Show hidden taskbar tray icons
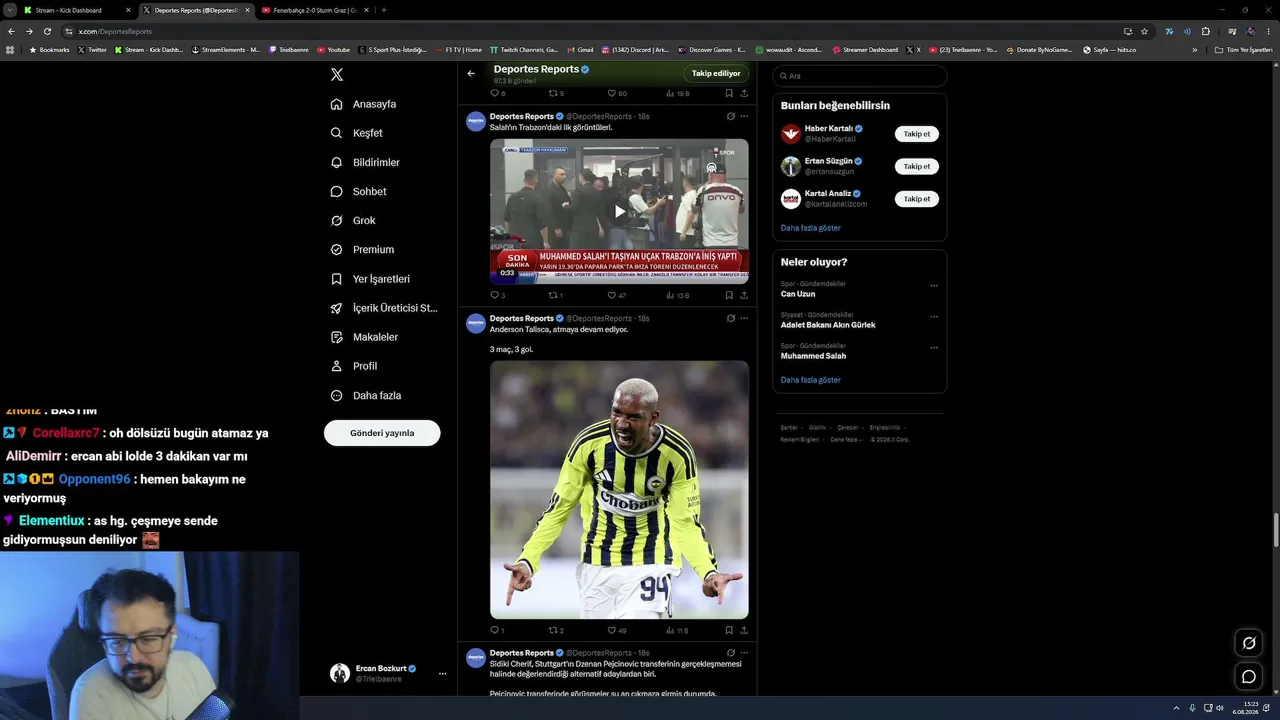Image resolution: width=1280 pixels, height=720 pixels. click(x=1177, y=708)
